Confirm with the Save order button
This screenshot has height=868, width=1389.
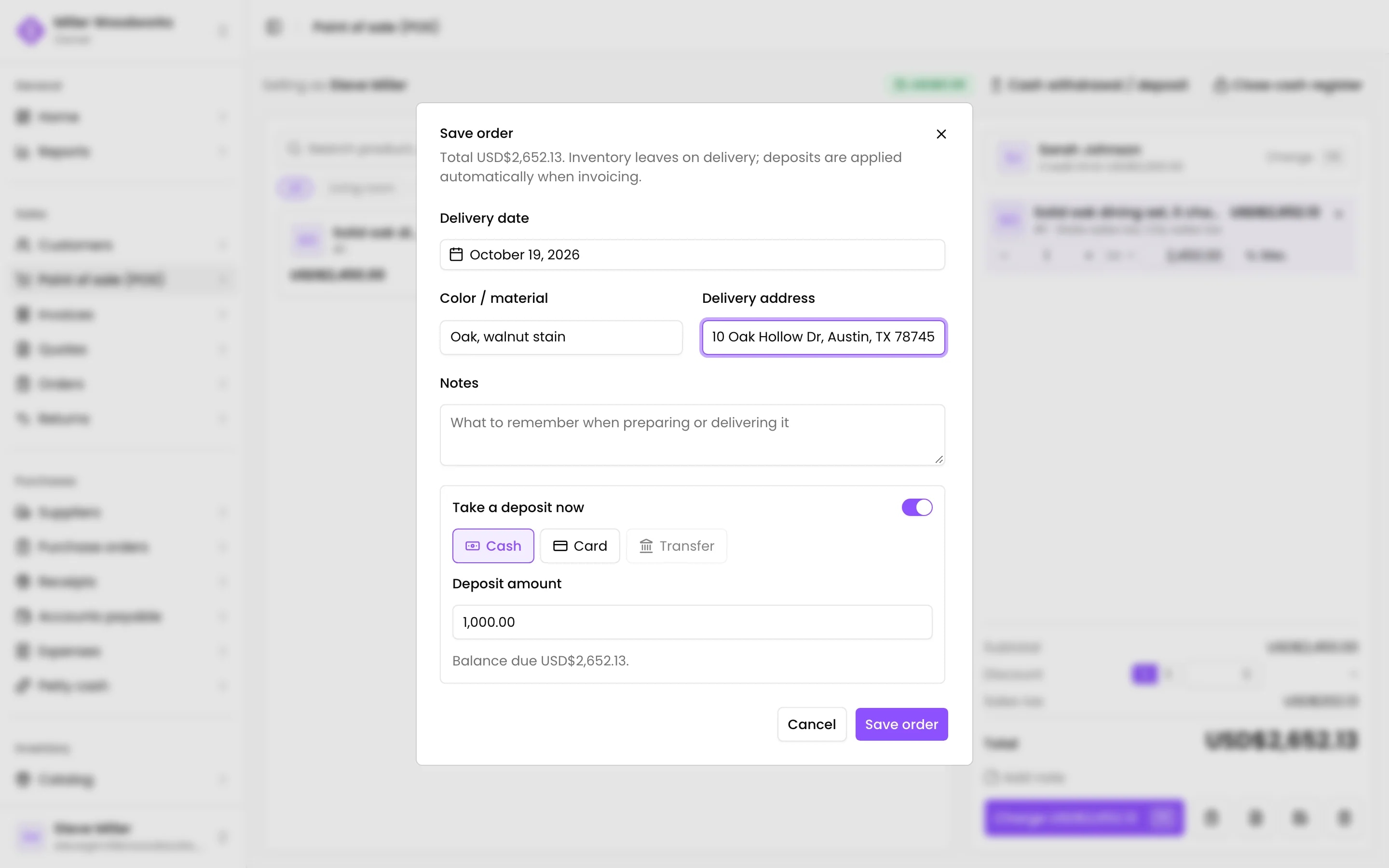(901, 724)
